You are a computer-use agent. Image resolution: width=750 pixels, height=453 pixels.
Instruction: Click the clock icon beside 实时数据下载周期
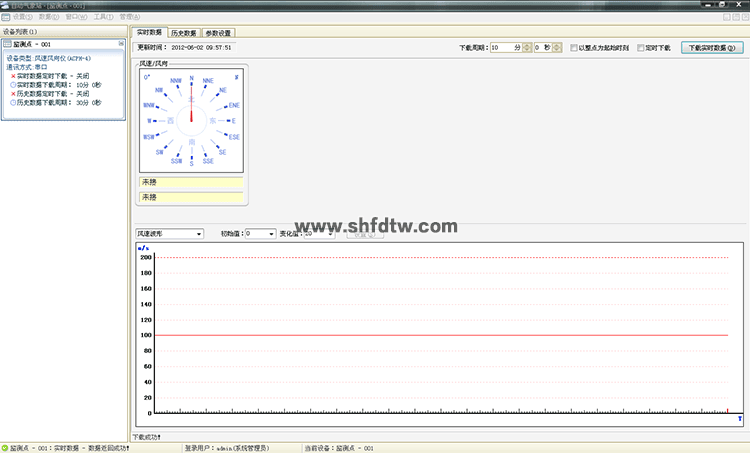click(13, 85)
